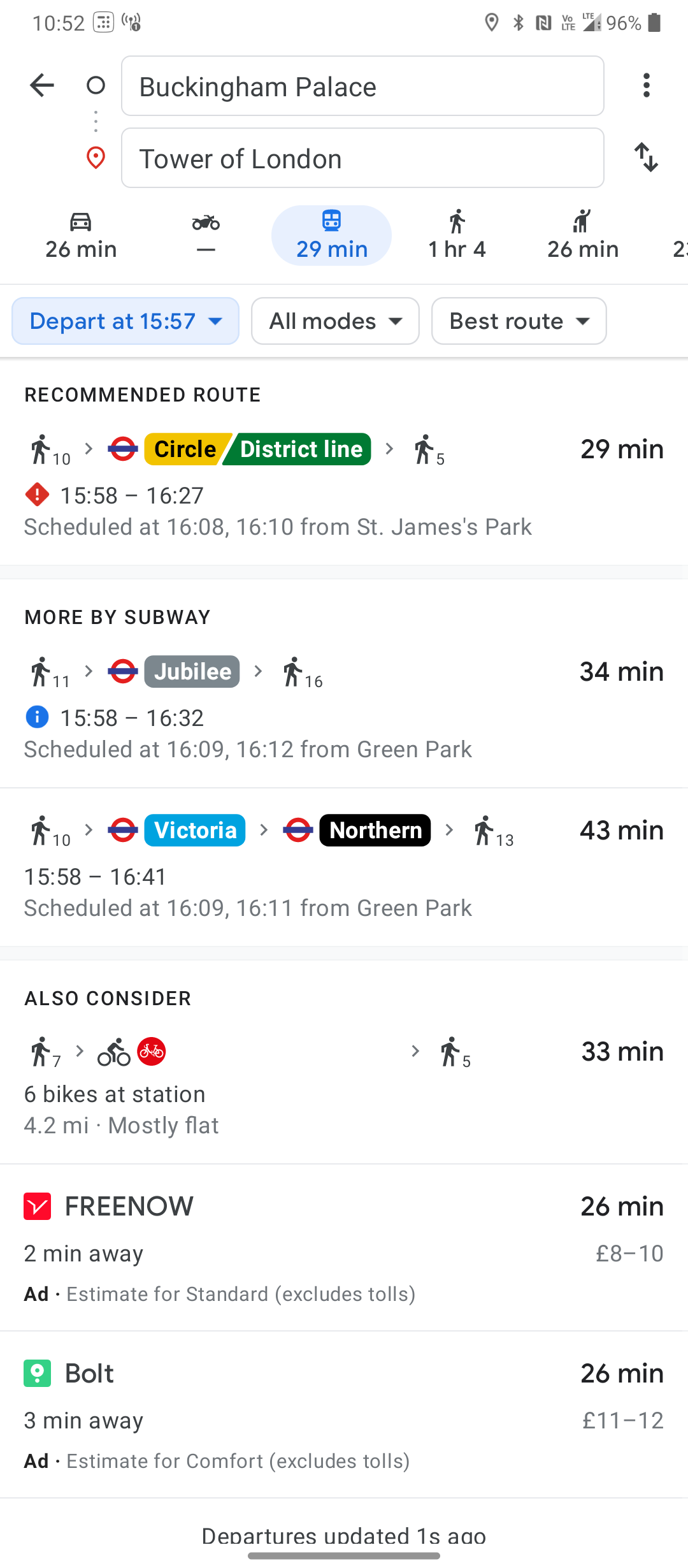Choose the ride-hailing travel mode
This screenshot has height=1568, width=688.
point(582,235)
